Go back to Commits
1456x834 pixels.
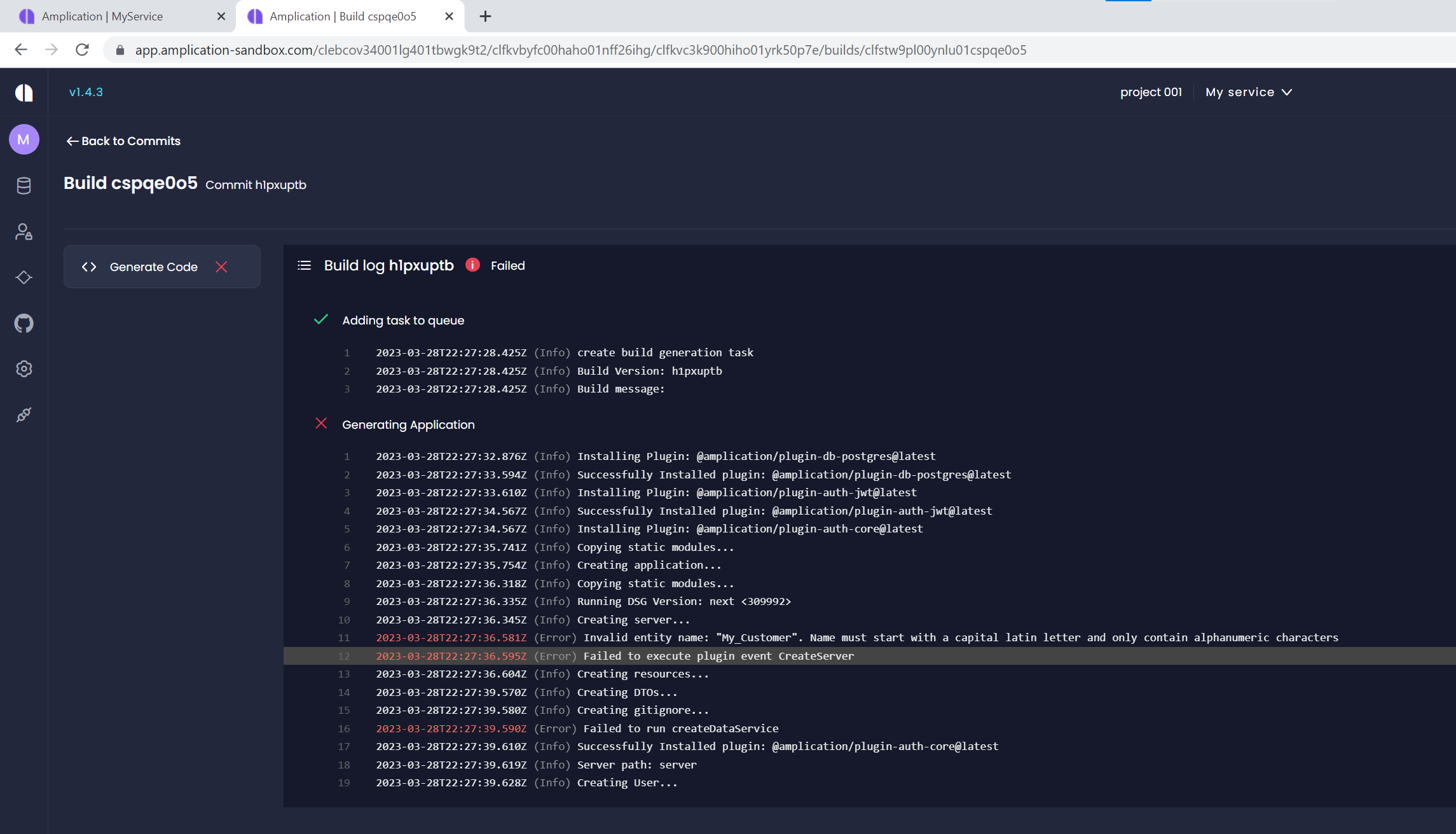(123, 141)
